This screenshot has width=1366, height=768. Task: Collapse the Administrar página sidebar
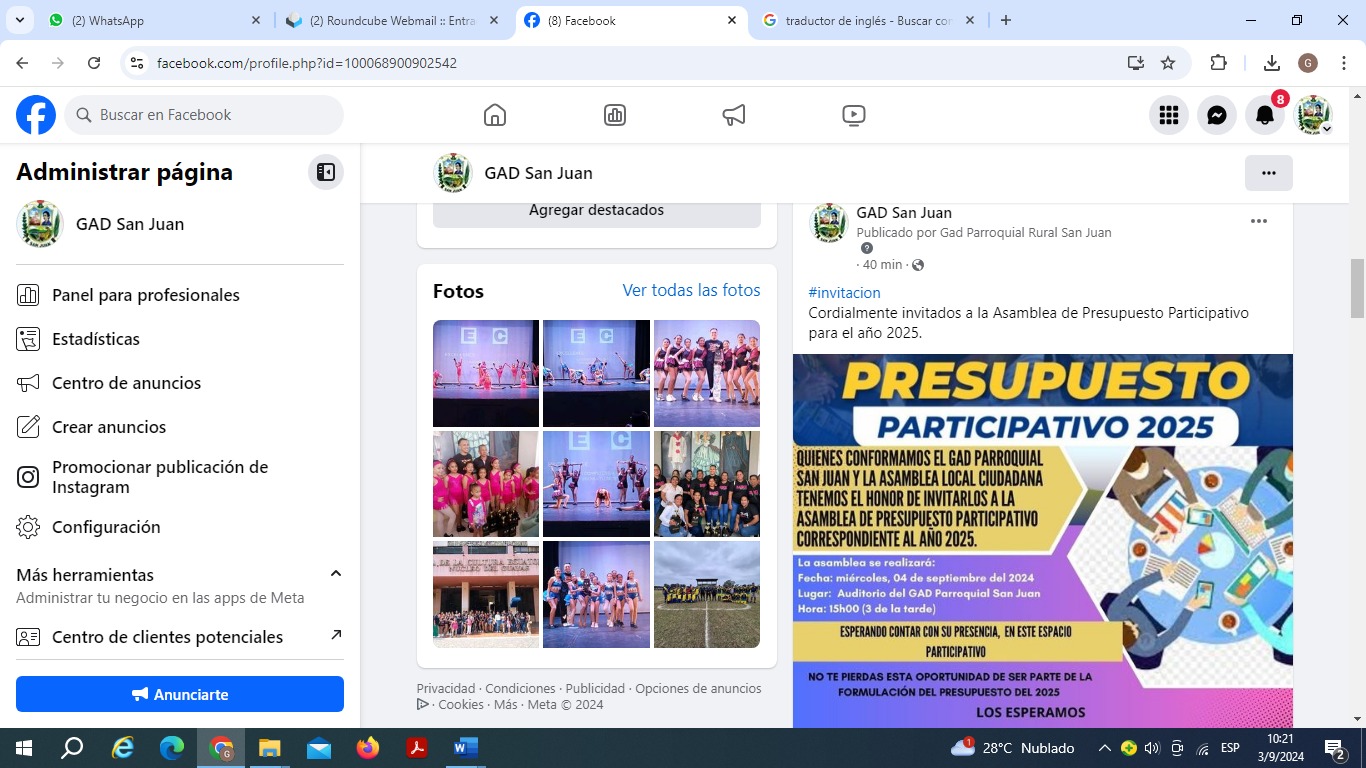326,172
